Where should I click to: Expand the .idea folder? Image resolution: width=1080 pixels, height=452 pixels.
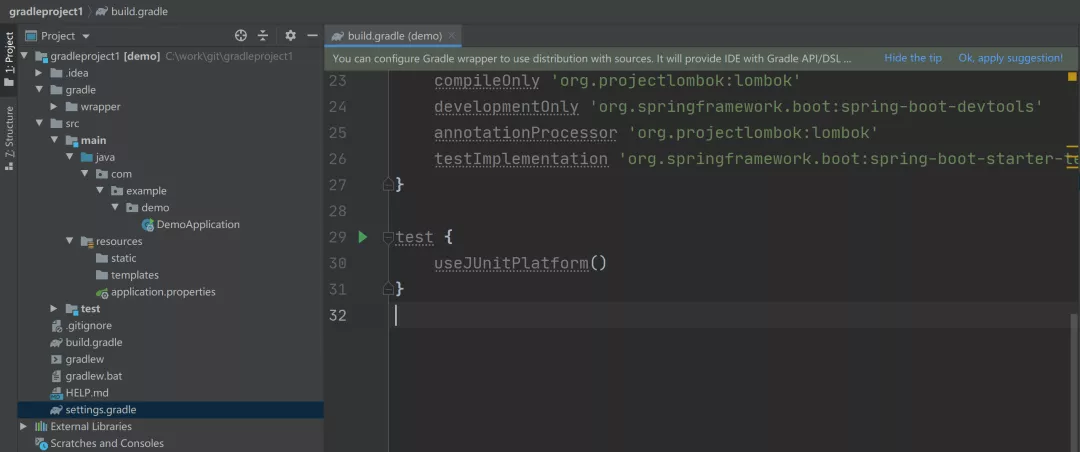(x=39, y=73)
